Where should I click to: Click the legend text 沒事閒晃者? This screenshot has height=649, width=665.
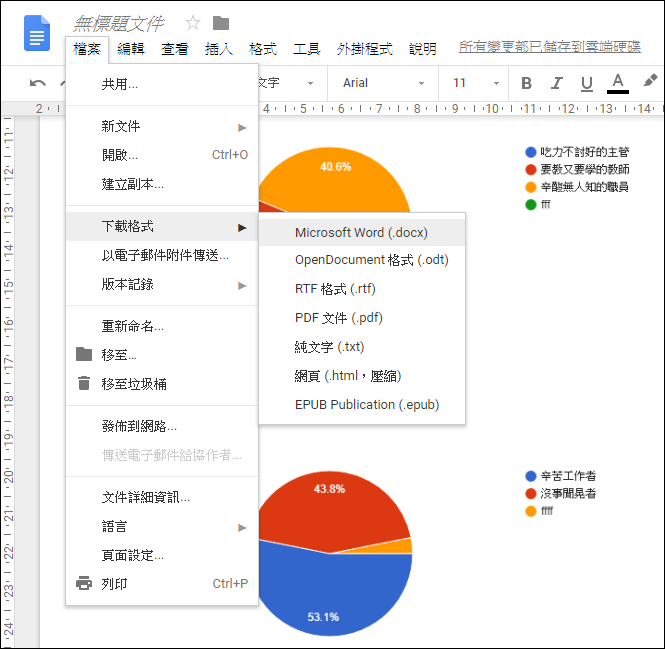point(568,494)
